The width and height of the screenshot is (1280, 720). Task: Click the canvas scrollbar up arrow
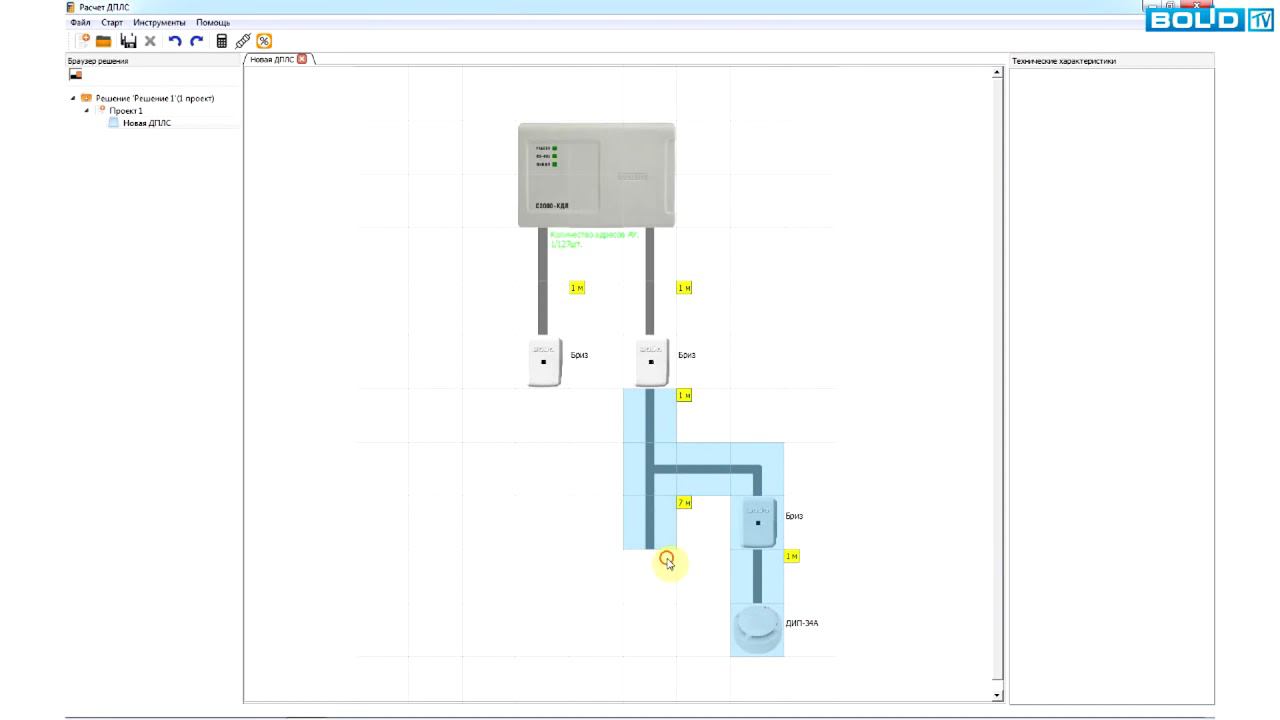997,73
